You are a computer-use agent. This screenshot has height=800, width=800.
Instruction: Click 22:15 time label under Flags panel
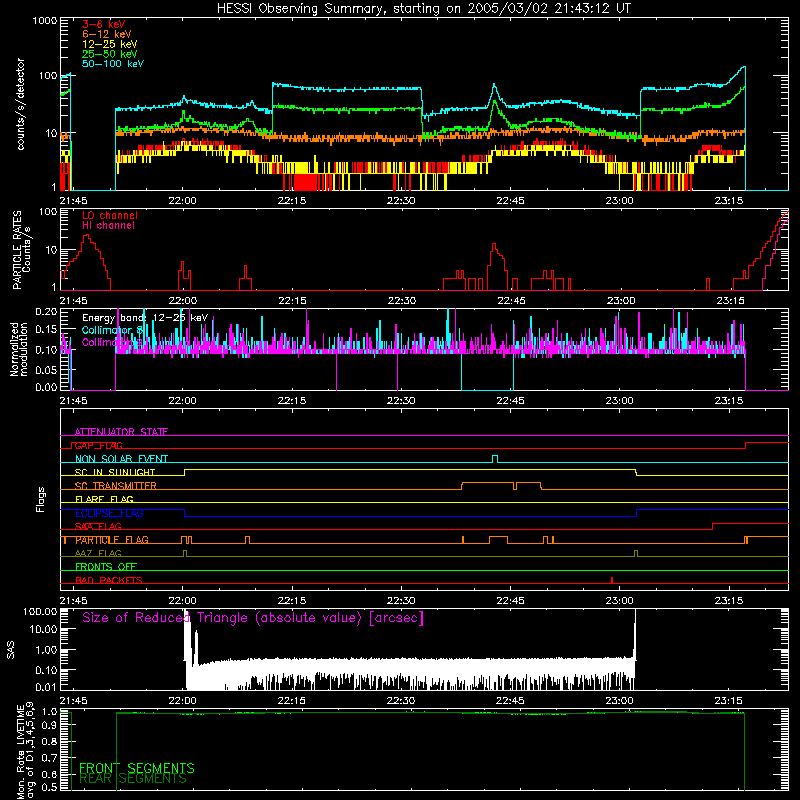(292, 601)
